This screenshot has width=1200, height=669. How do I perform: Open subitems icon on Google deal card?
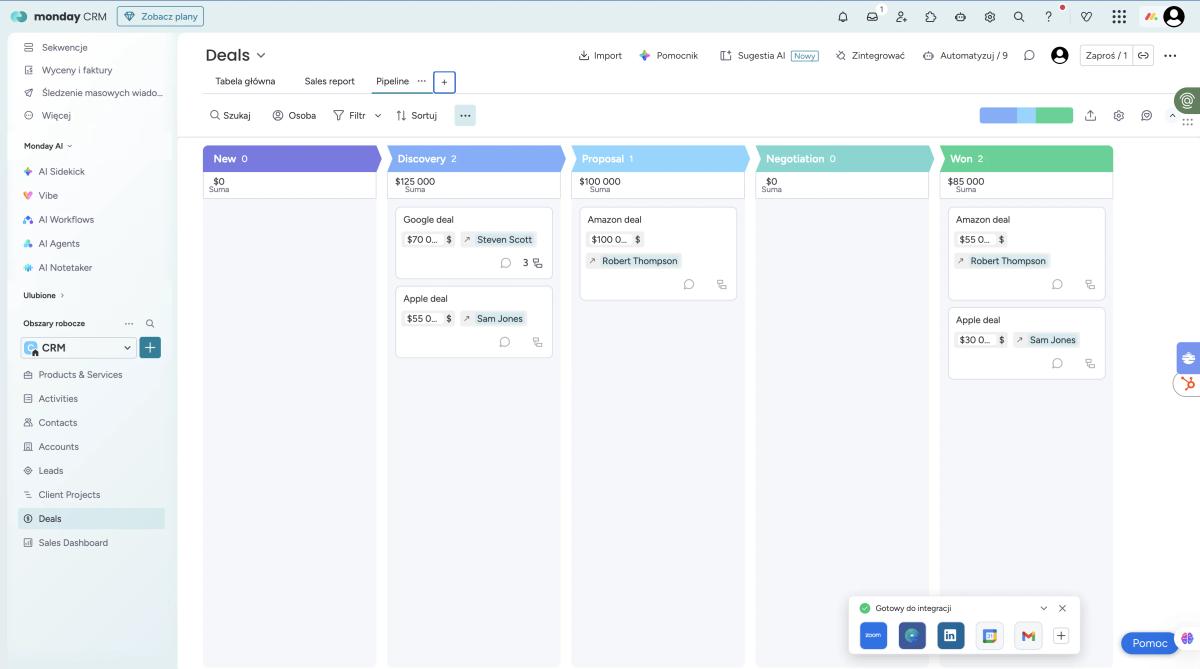point(538,263)
